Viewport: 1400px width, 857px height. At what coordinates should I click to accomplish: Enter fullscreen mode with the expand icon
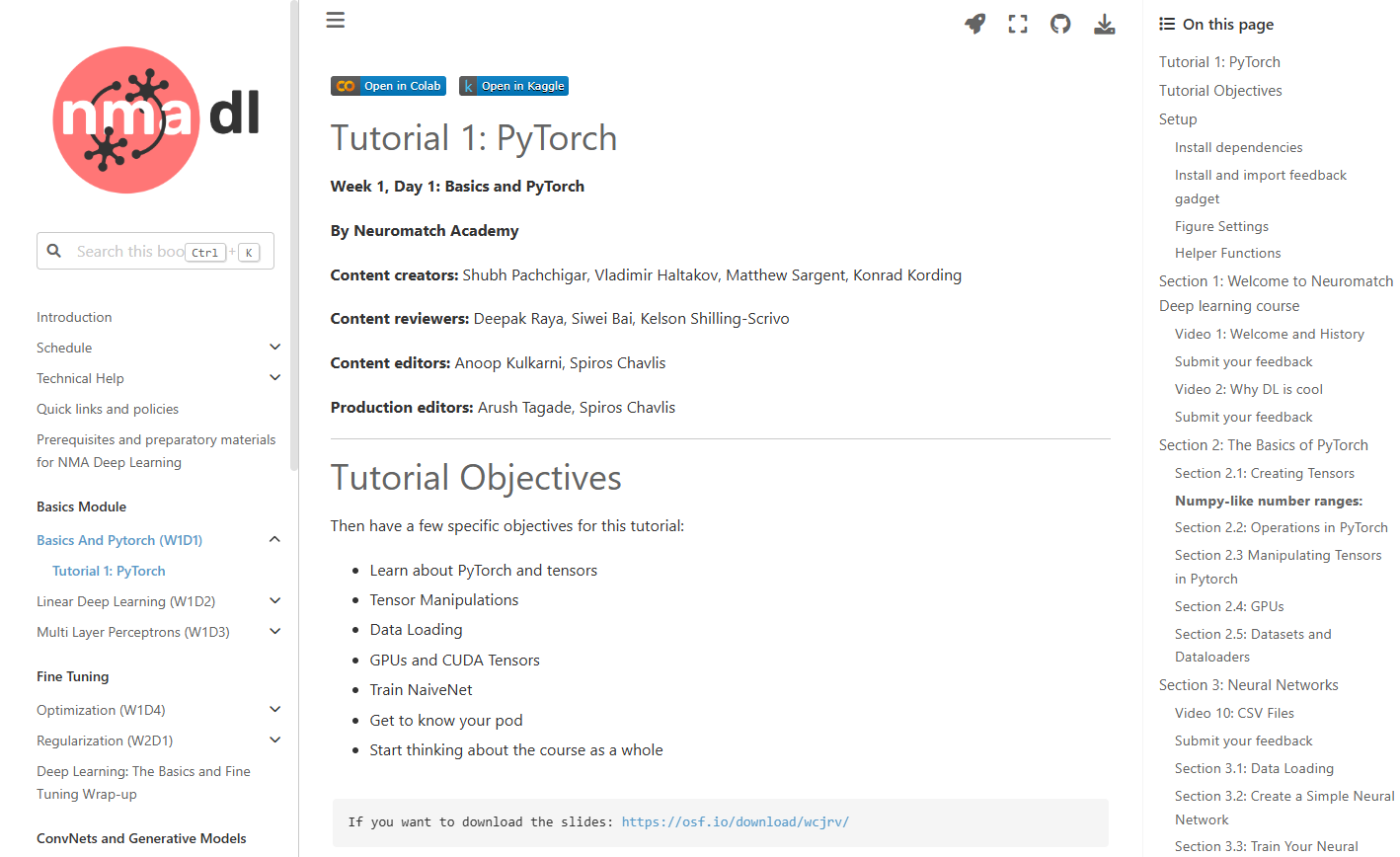tap(1018, 24)
